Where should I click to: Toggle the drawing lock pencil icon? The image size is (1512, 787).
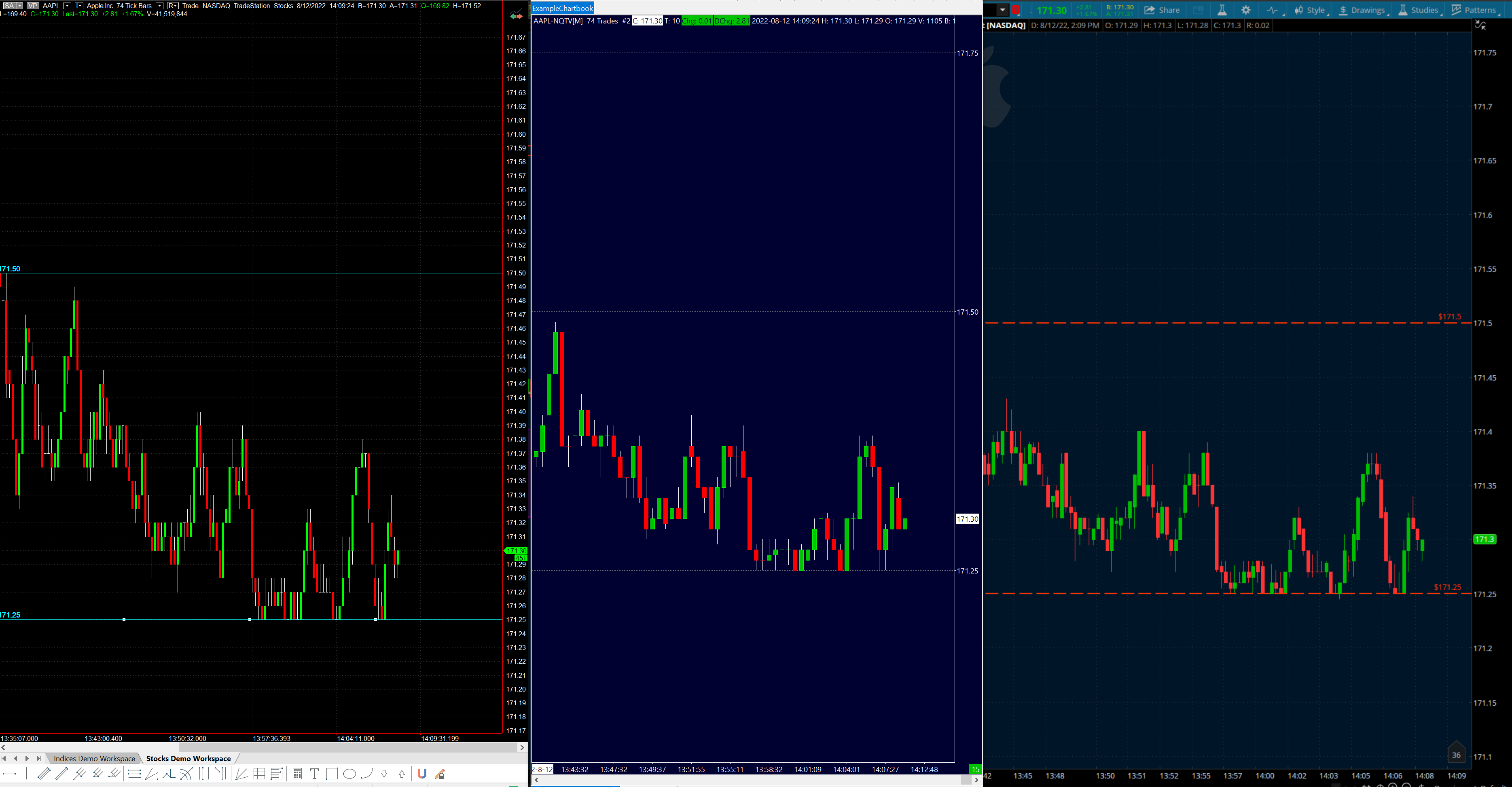click(x=440, y=774)
